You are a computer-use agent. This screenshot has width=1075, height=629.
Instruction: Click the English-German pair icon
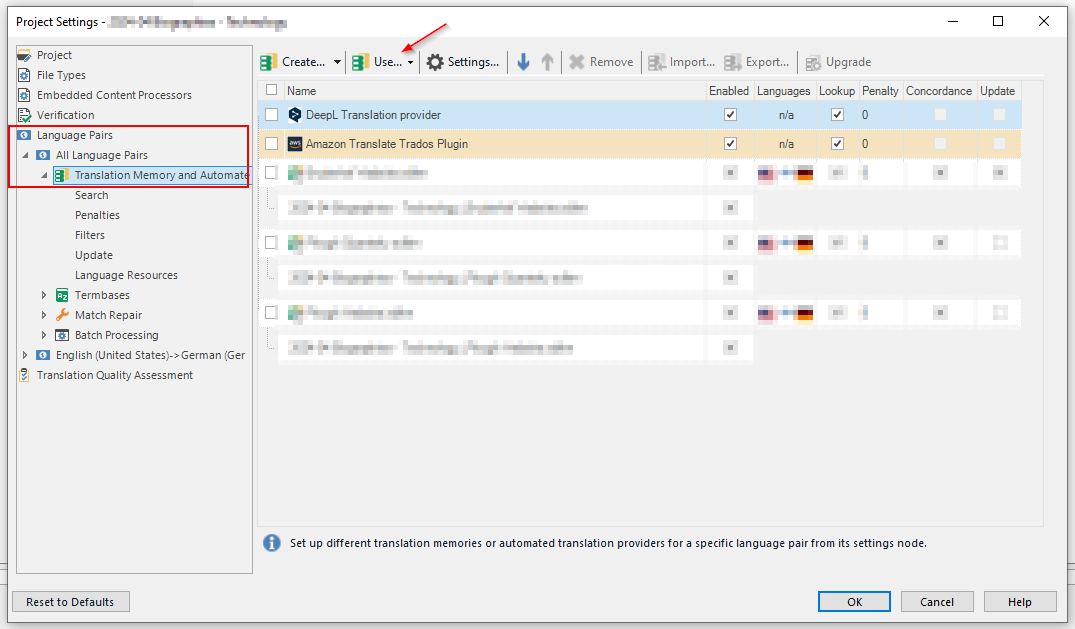[x=43, y=355]
